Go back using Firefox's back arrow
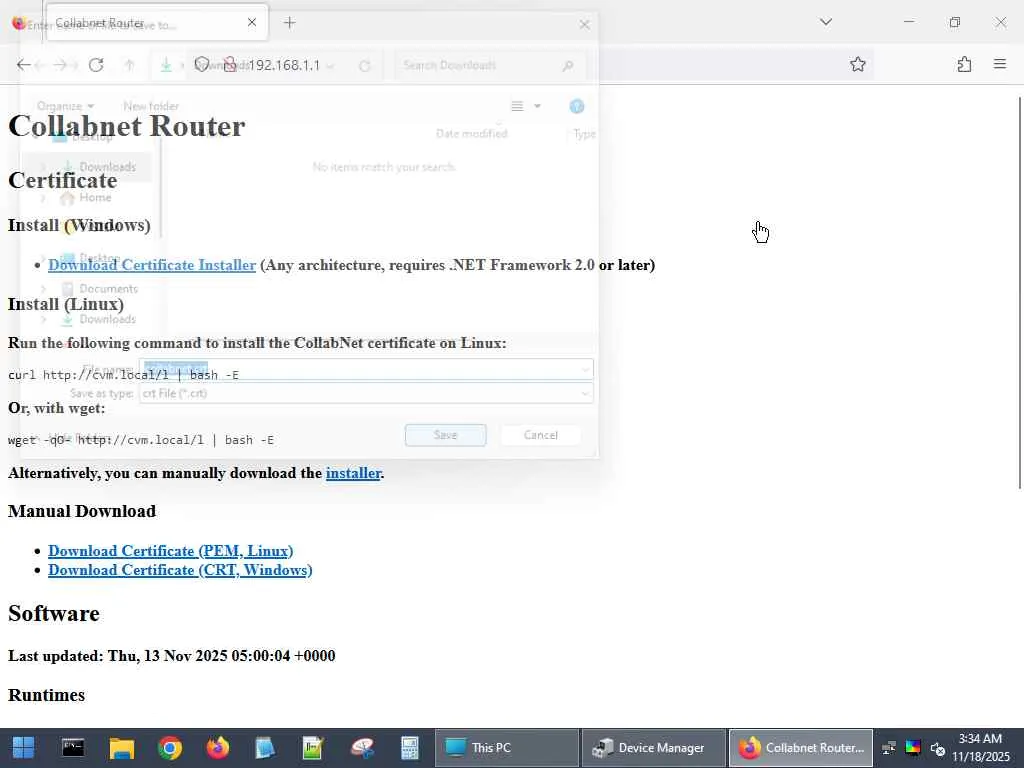 [24, 65]
